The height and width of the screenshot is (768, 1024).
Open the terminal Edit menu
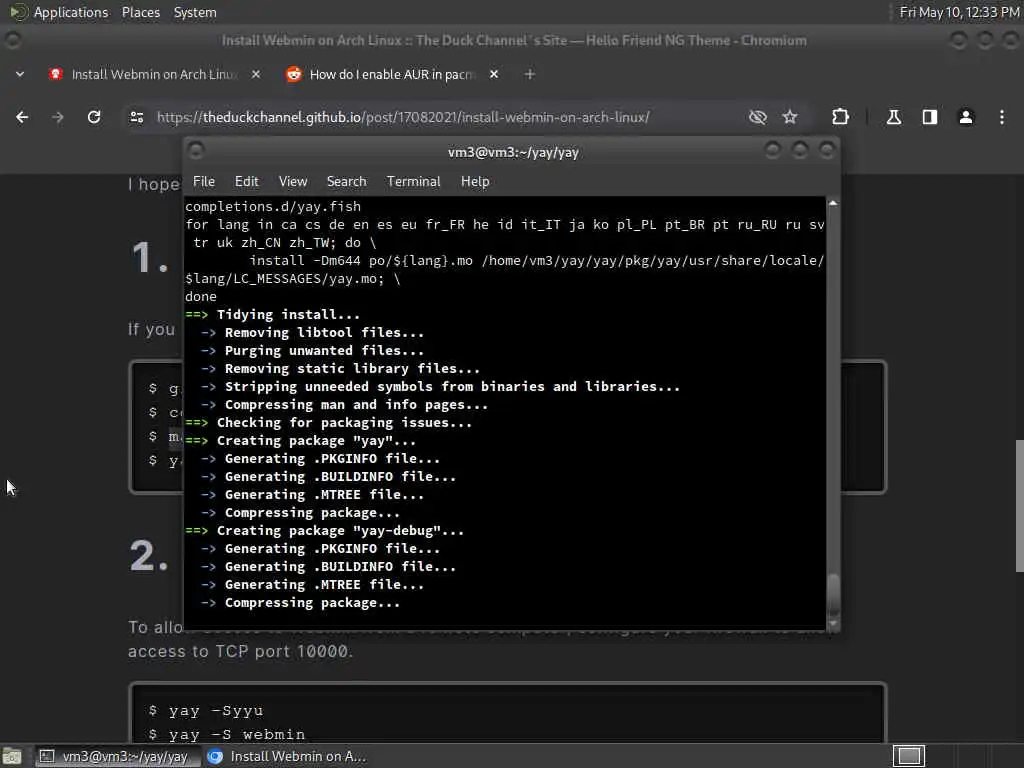(247, 182)
